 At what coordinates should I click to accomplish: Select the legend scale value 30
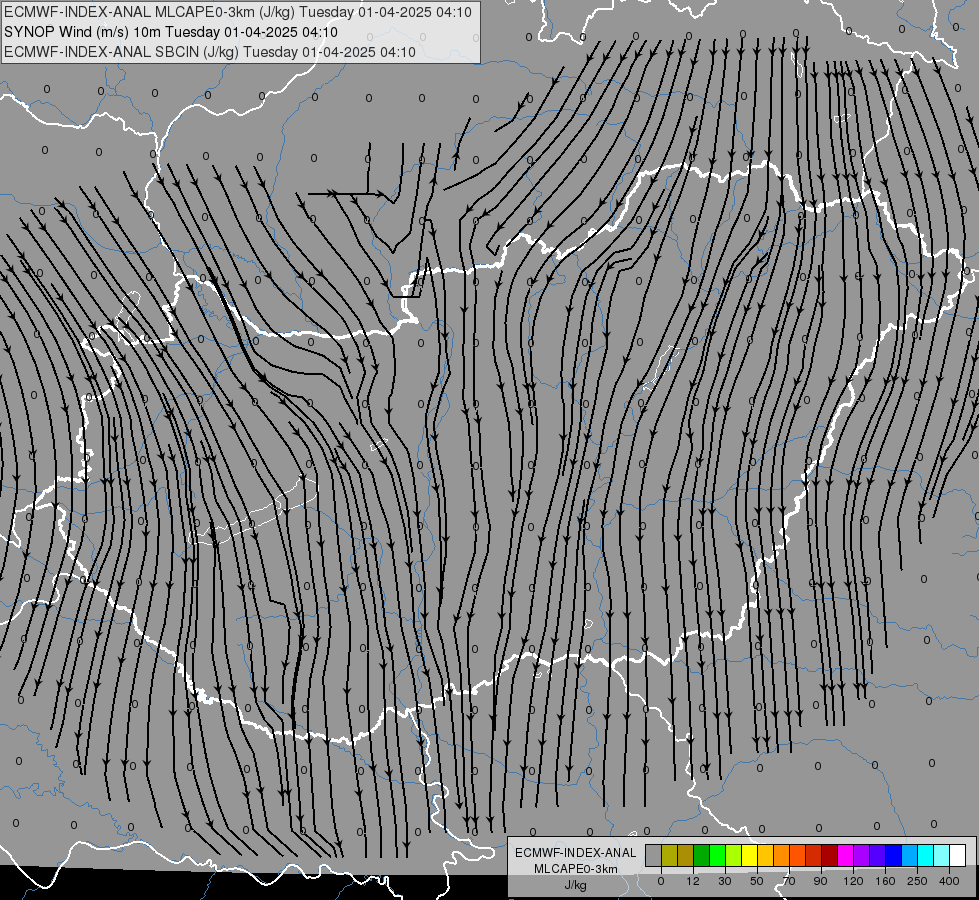(725, 881)
